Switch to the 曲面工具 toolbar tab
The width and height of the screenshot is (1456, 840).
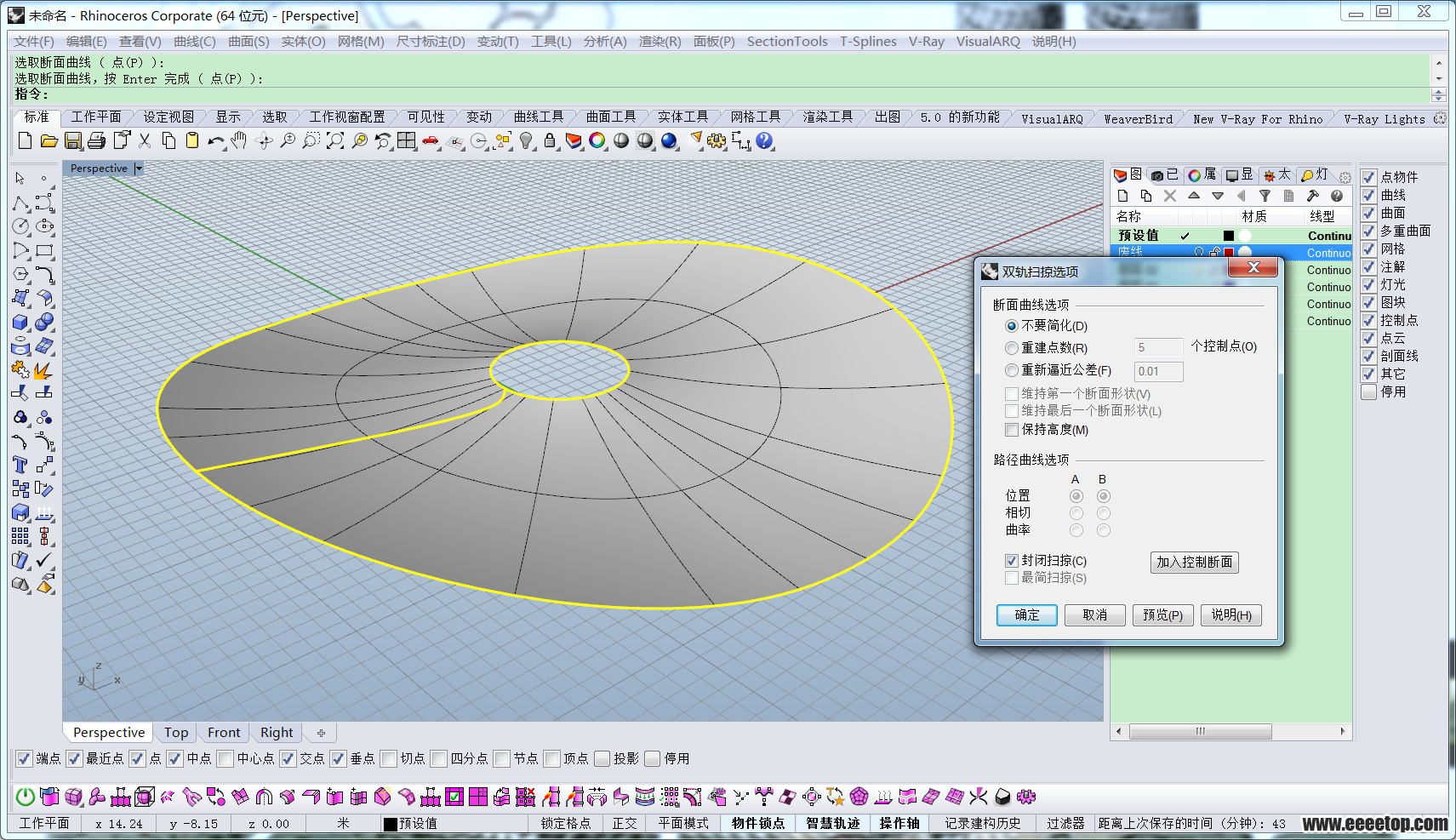click(610, 117)
